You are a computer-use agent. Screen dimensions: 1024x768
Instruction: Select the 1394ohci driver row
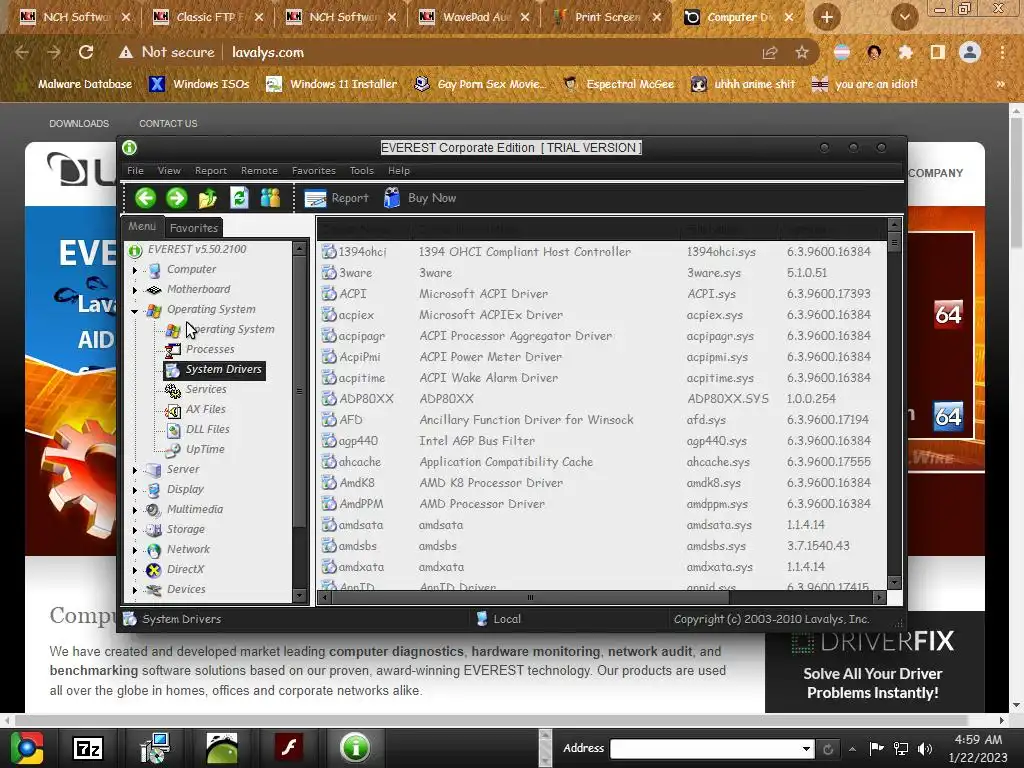[x=601, y=252]
